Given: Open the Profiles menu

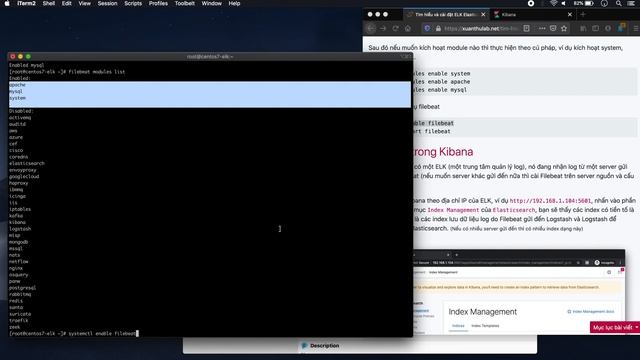Looking at the screenshot, I should click(x=158, y=3).
